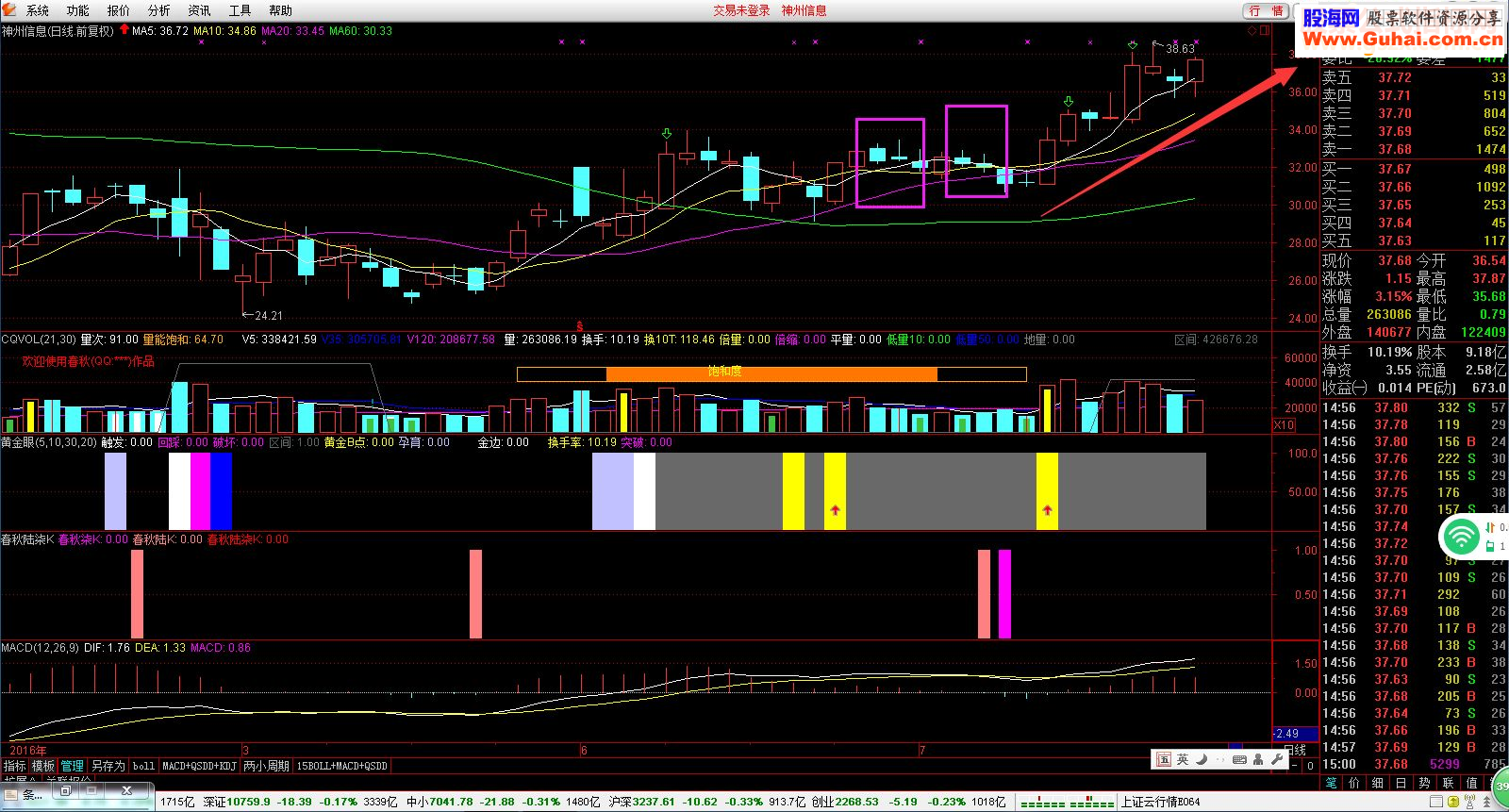Open the 报价 menu
The image size is (1509, 812).
coord(119,10)
